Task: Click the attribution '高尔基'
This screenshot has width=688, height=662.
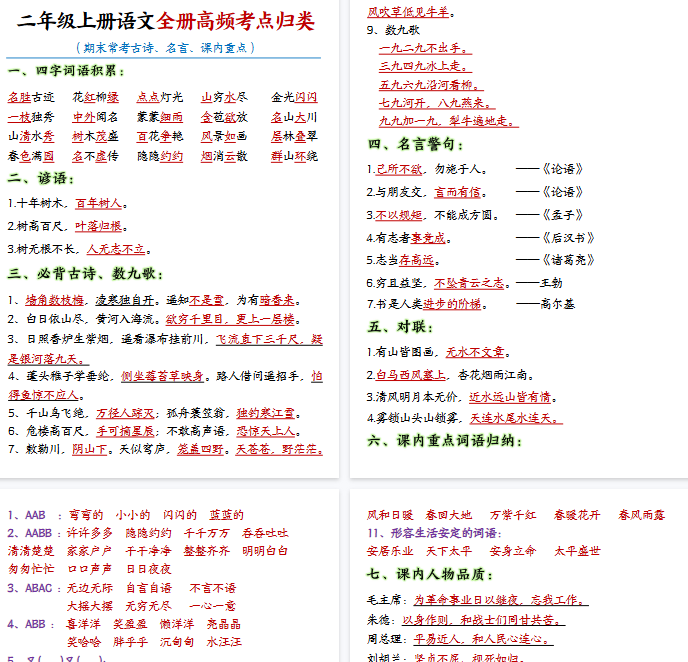Action: pos(557,304)
